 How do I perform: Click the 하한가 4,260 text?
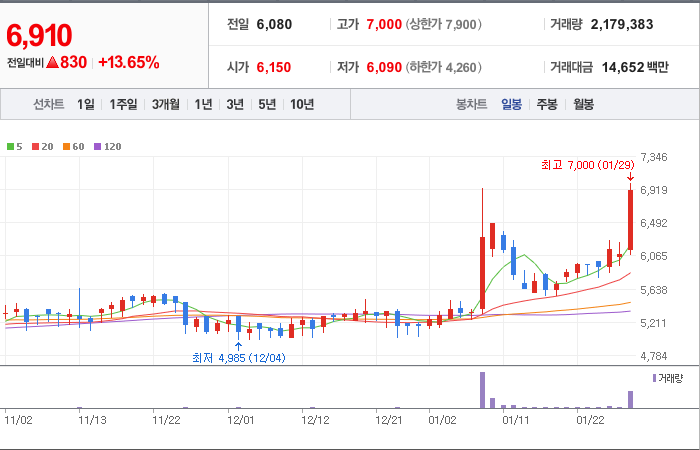pos(443,67)
